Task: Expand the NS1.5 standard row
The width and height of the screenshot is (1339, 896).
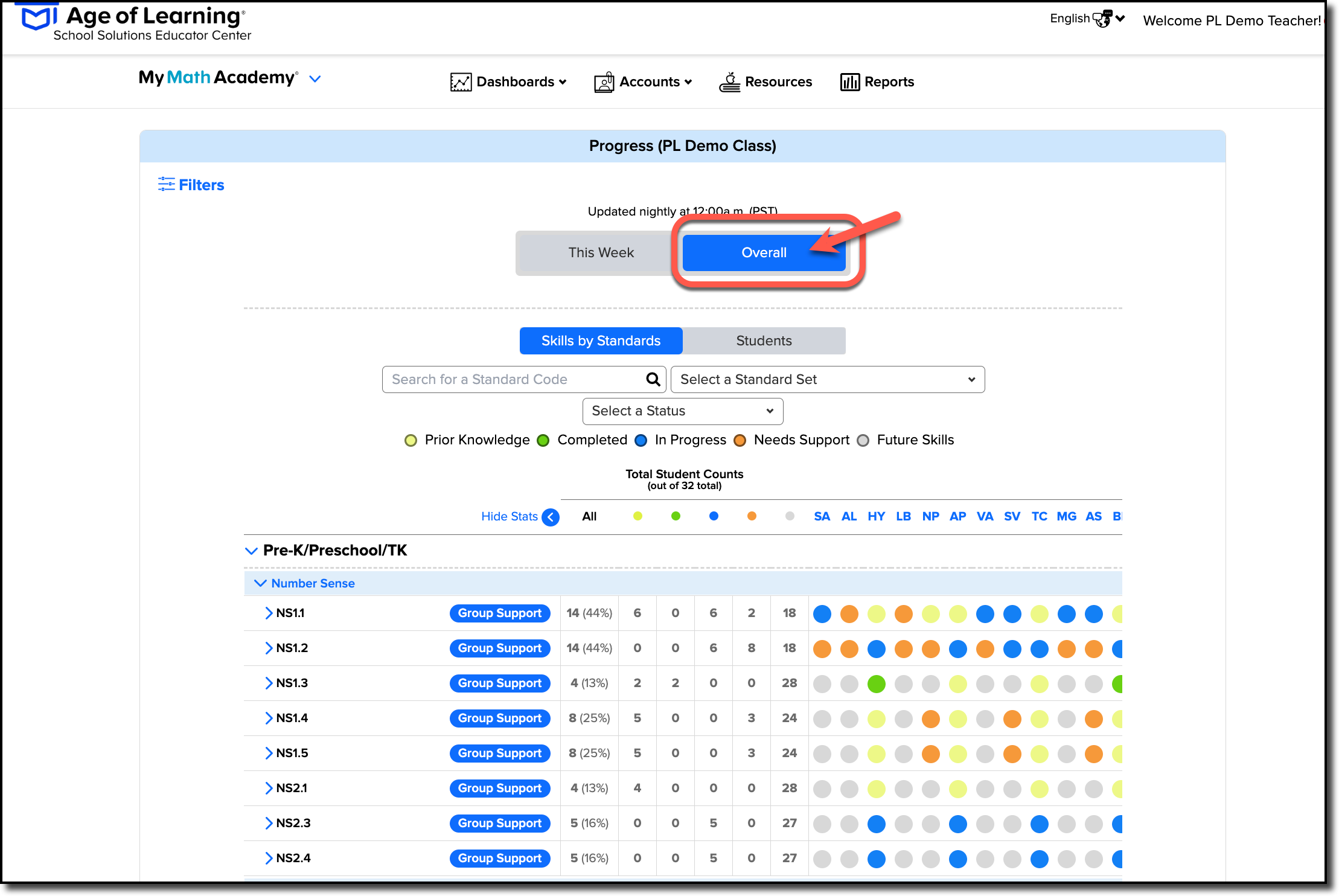Action: [x=269, y=753]
